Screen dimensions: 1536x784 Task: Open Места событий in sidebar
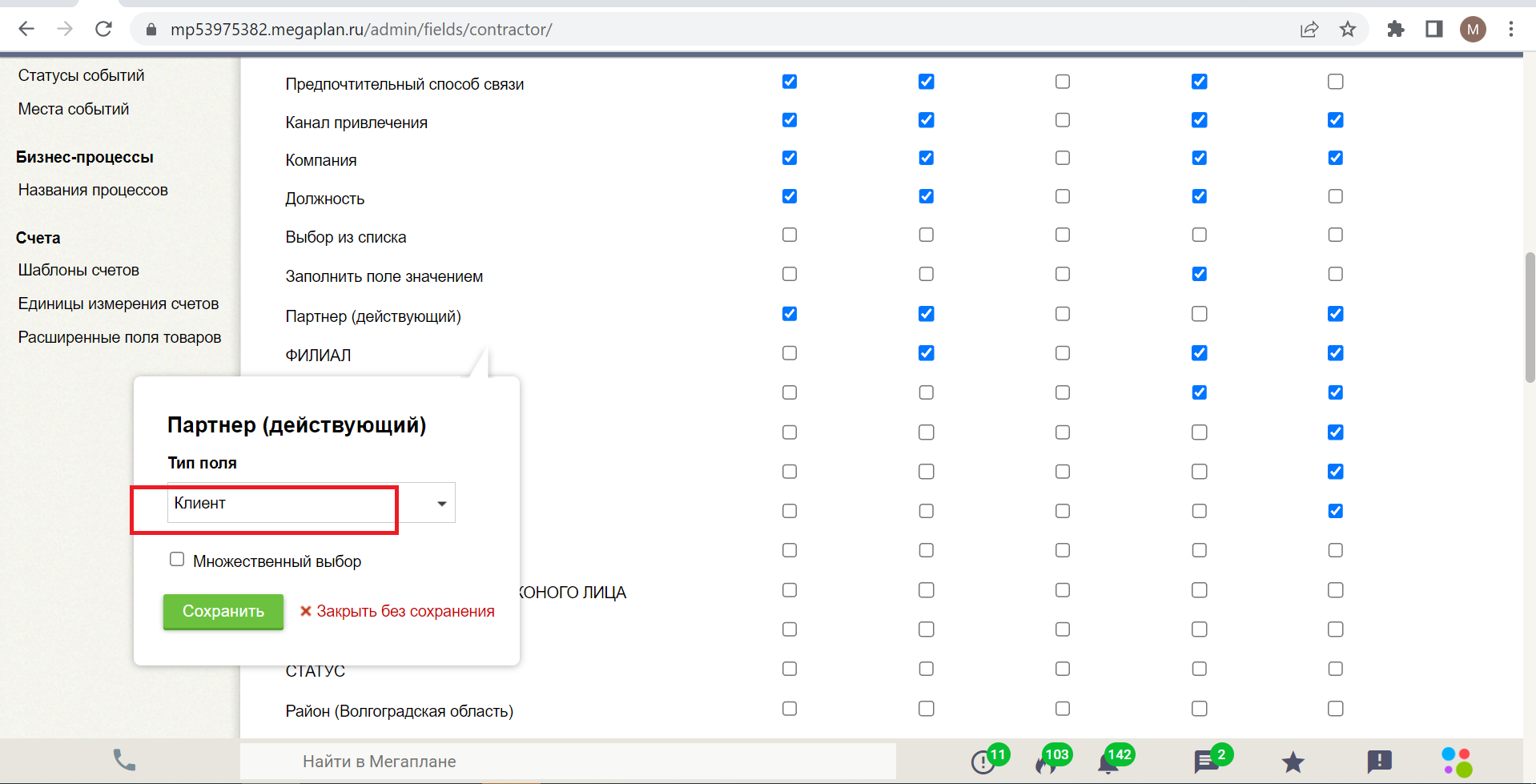[x=74, y=109]
